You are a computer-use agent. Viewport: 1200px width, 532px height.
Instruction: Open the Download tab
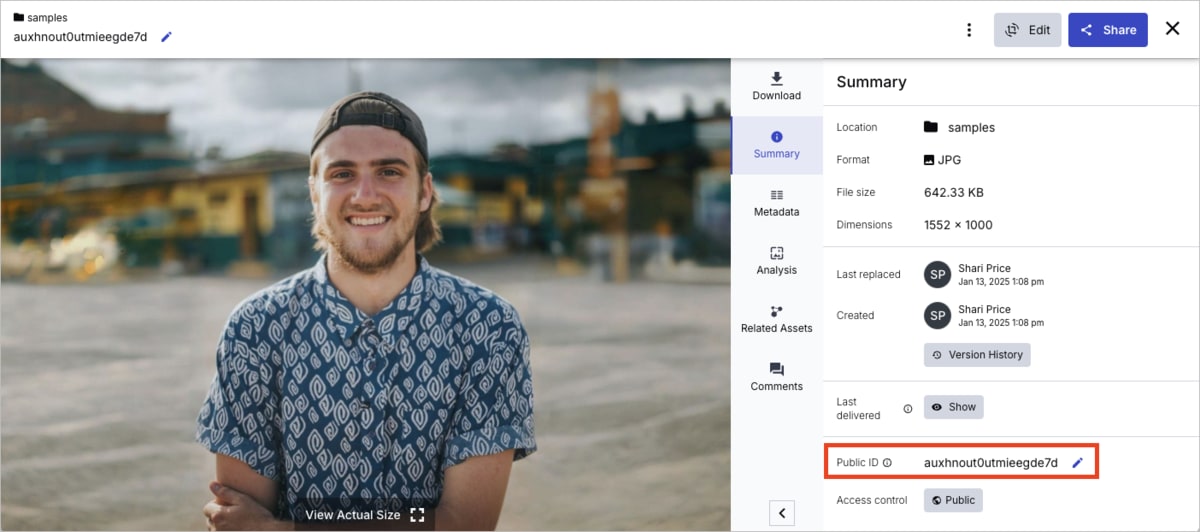click(777, 87)
